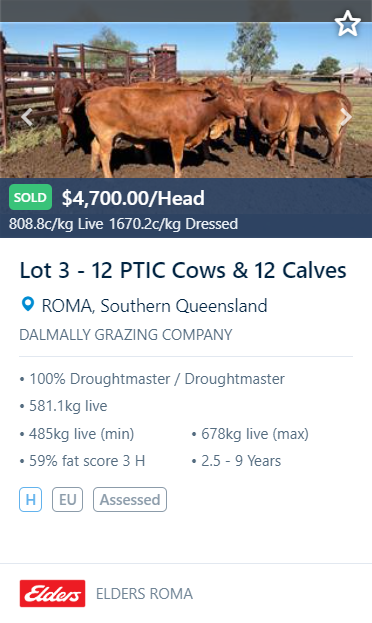The height and width of the screenshot is (623, 372).
Task: Click ROMA, Southern Queensland location
Action: coord(154,306)
